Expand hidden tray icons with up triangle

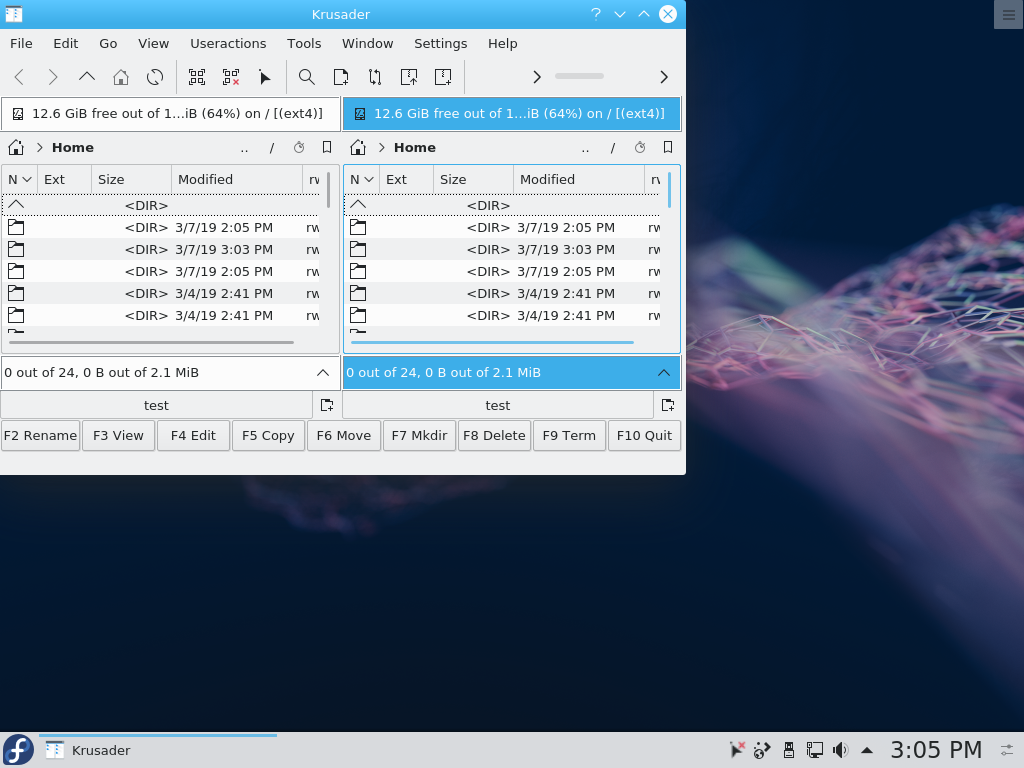867,750
